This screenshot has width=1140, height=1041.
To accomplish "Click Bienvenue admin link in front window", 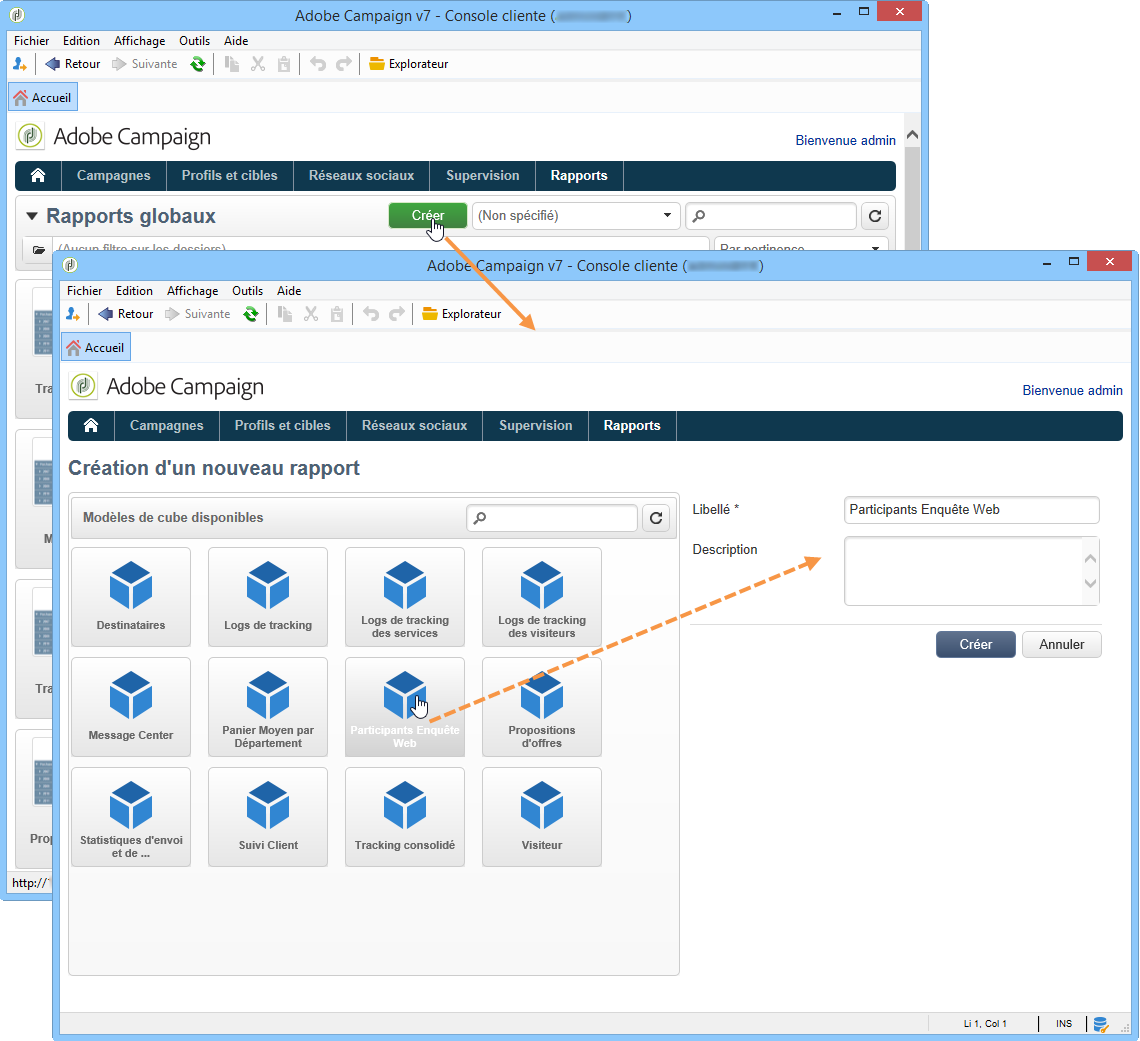I will pos(1072,390).
